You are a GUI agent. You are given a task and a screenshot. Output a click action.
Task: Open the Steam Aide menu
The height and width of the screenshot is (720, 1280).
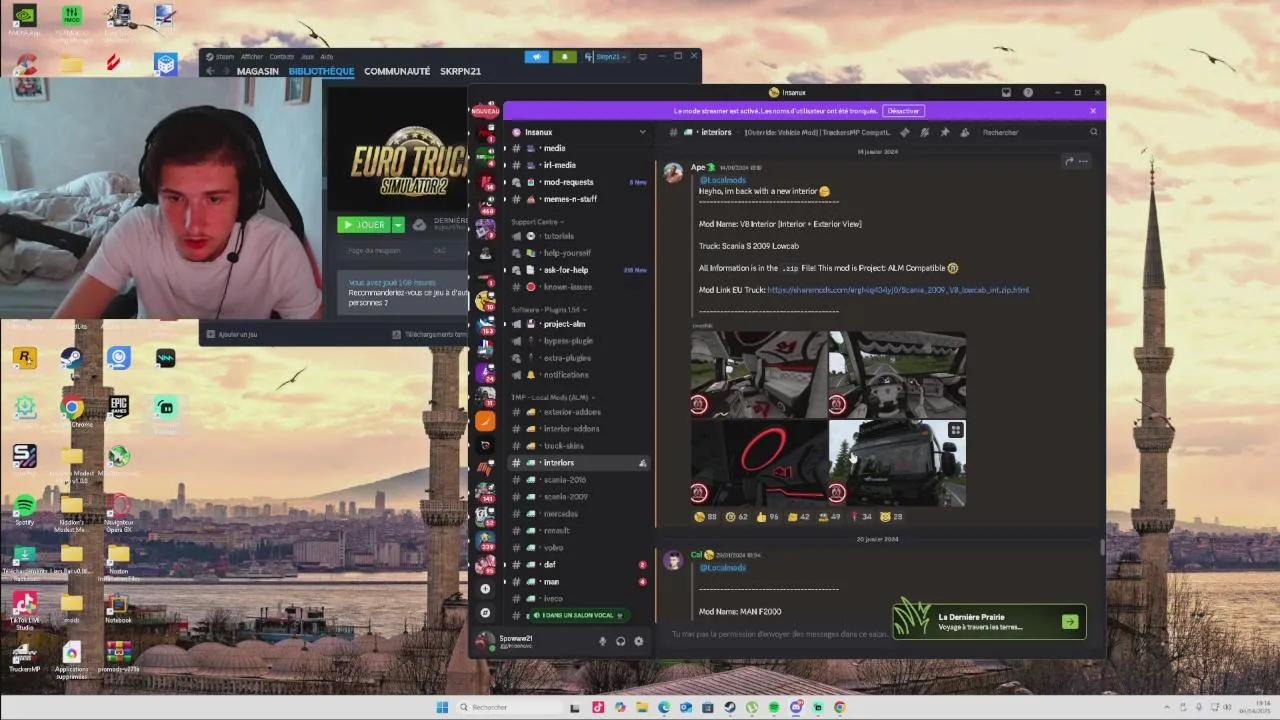tap(327, 57)
